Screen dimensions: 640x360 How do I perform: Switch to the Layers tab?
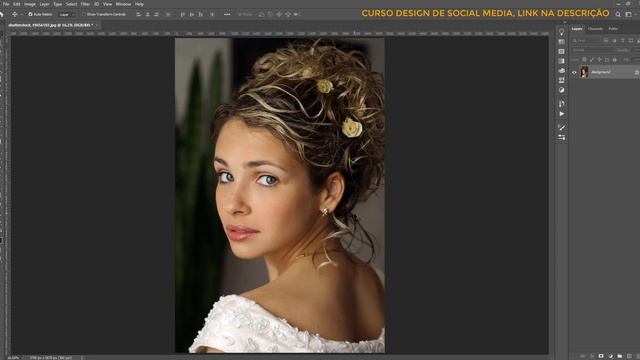click(577, 29)
